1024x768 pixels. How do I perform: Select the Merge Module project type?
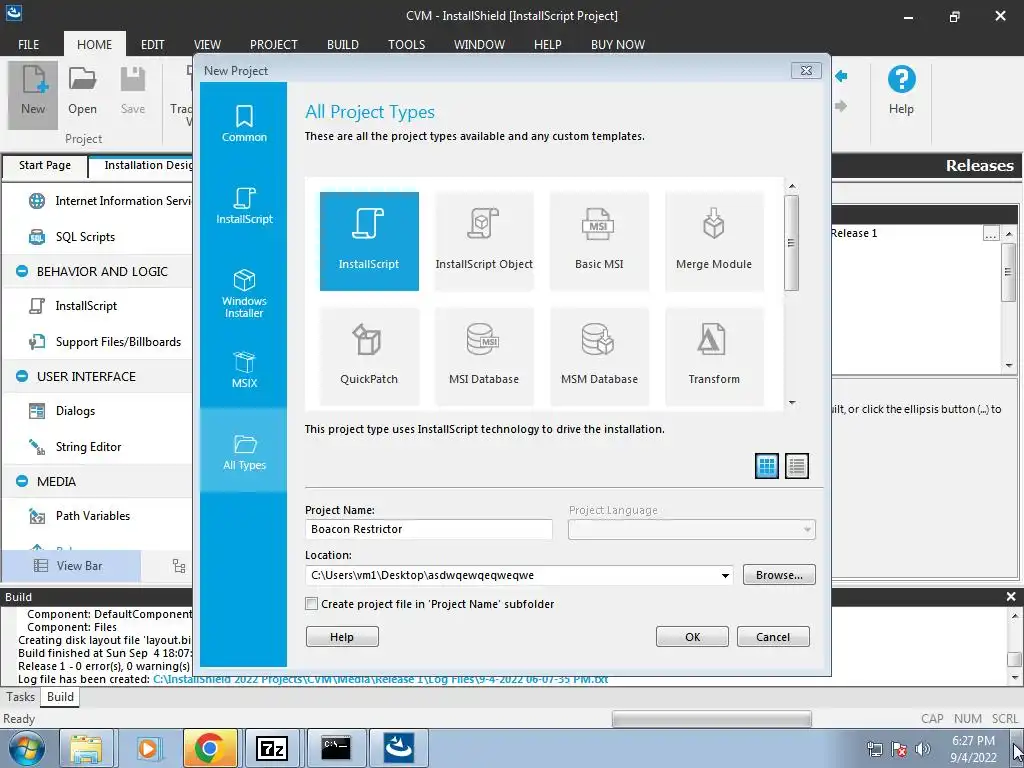point(714,241)
